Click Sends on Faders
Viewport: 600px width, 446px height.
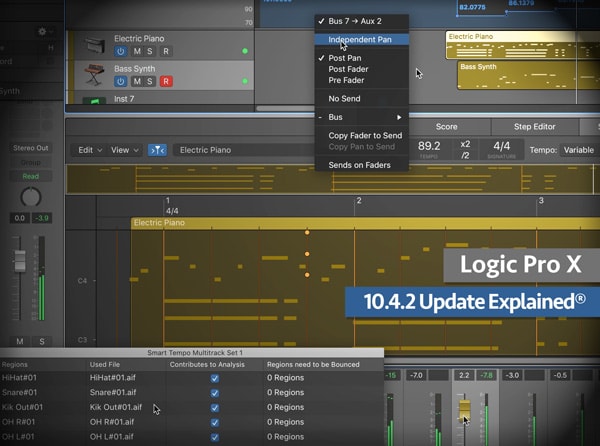362,165
